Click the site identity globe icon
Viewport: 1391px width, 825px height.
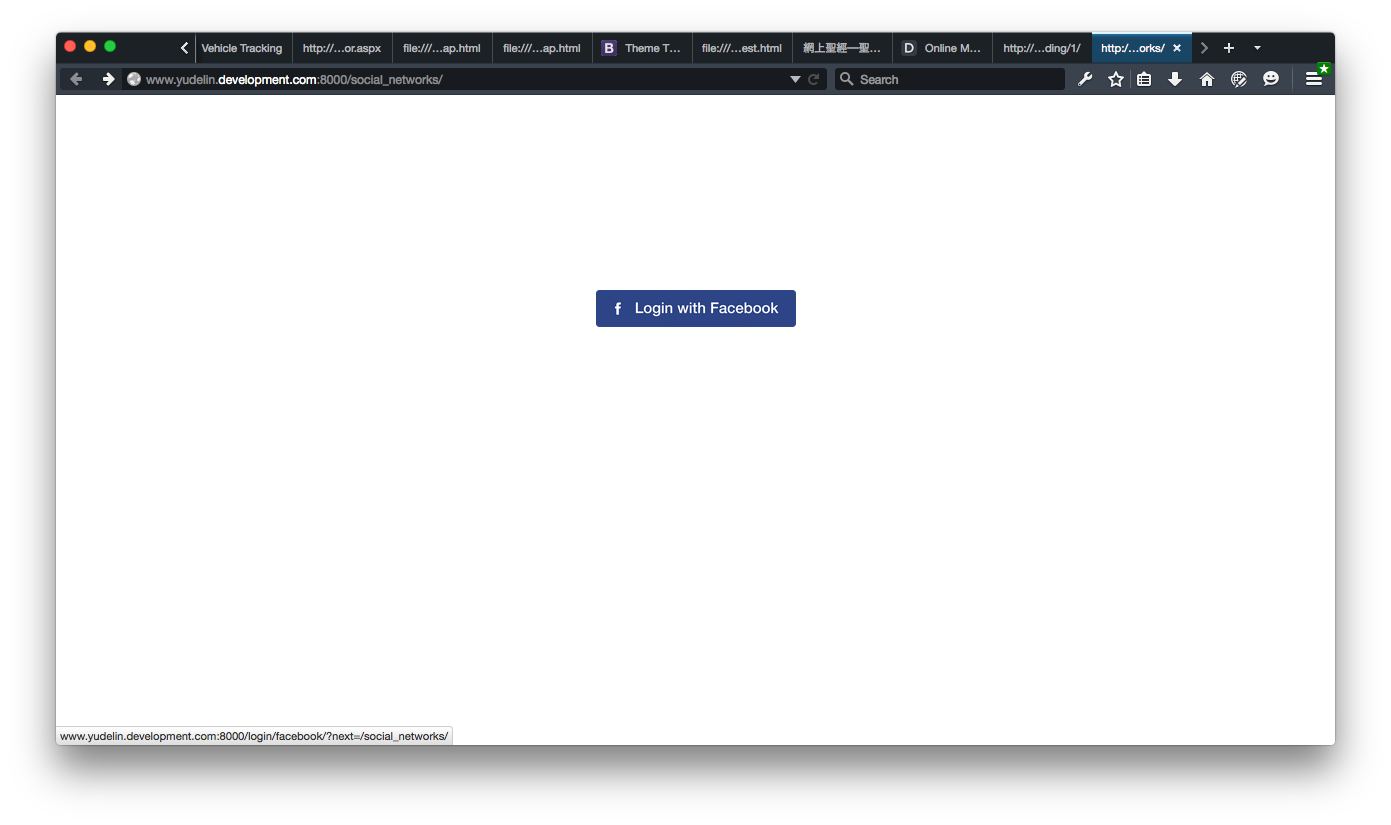point(134,79)
